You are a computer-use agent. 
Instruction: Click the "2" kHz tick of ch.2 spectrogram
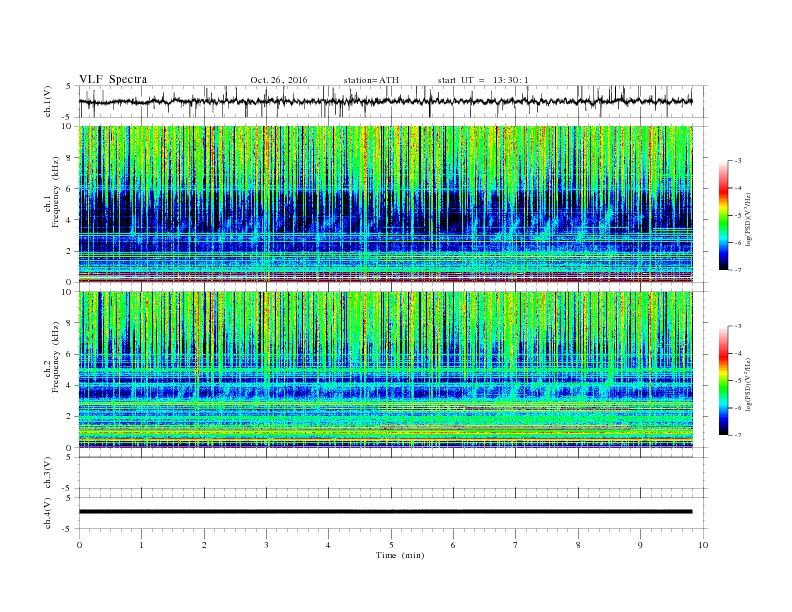[x=69, y=417]
